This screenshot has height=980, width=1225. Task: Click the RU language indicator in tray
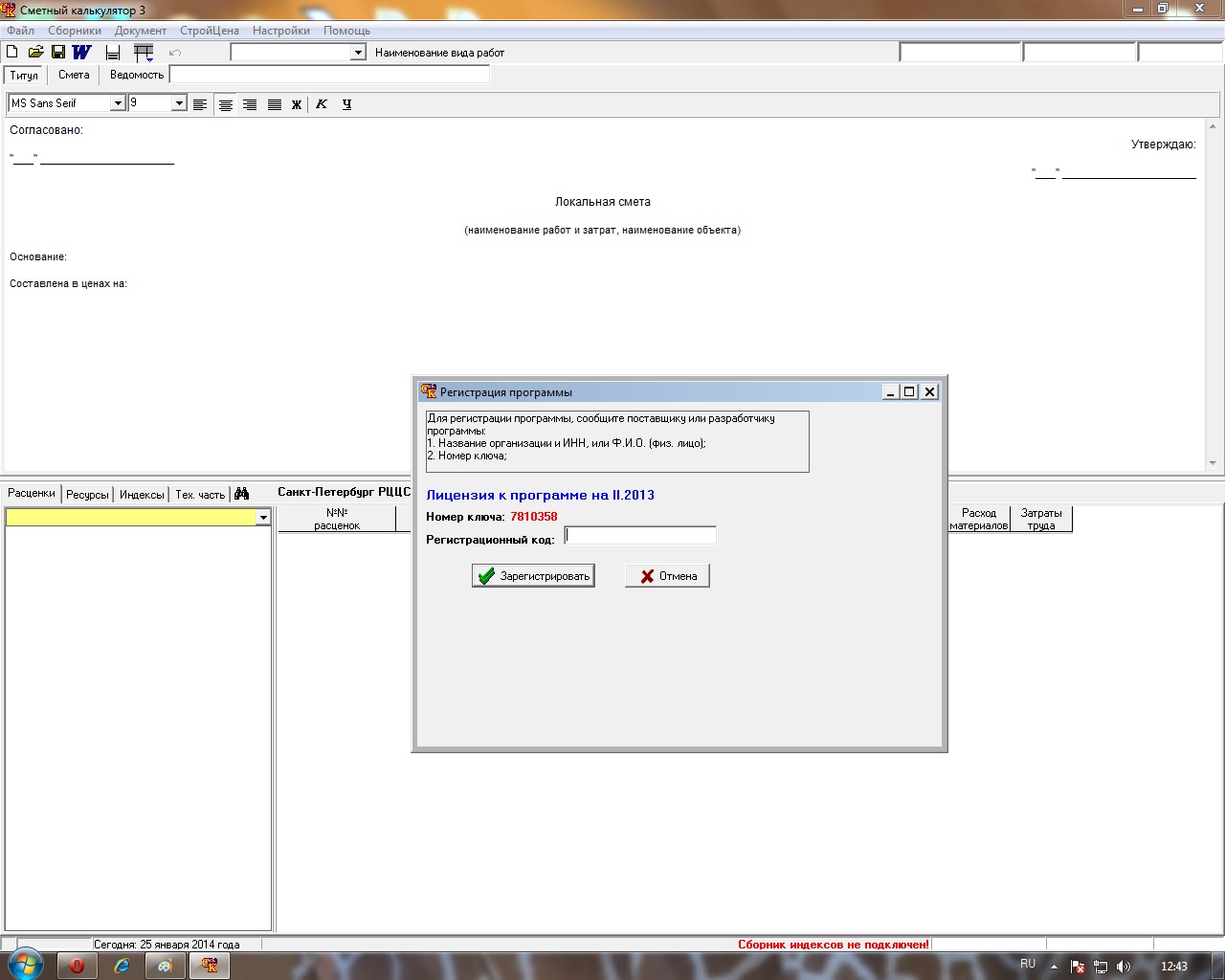tap(1028, 964)
